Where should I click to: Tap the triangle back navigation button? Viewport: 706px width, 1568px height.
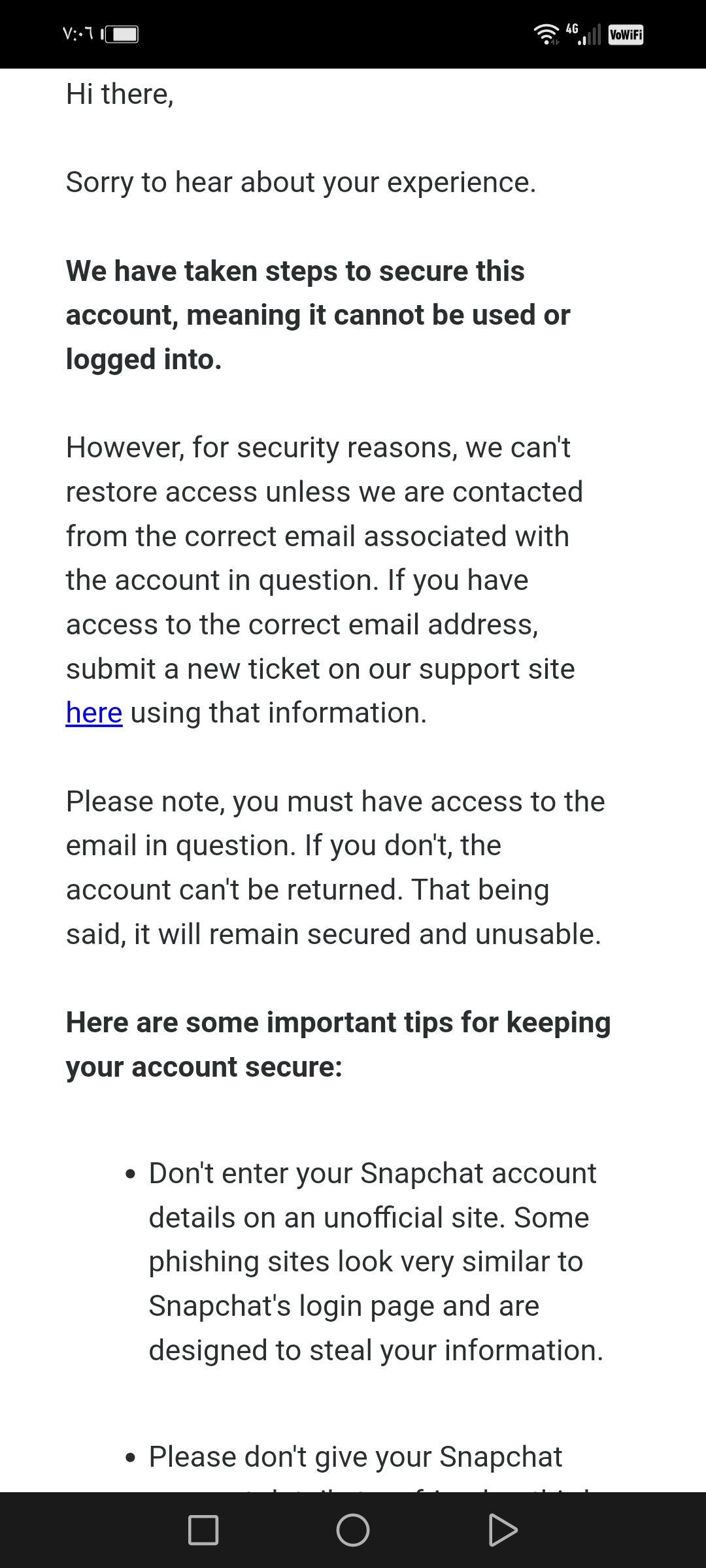[503, 1530]
